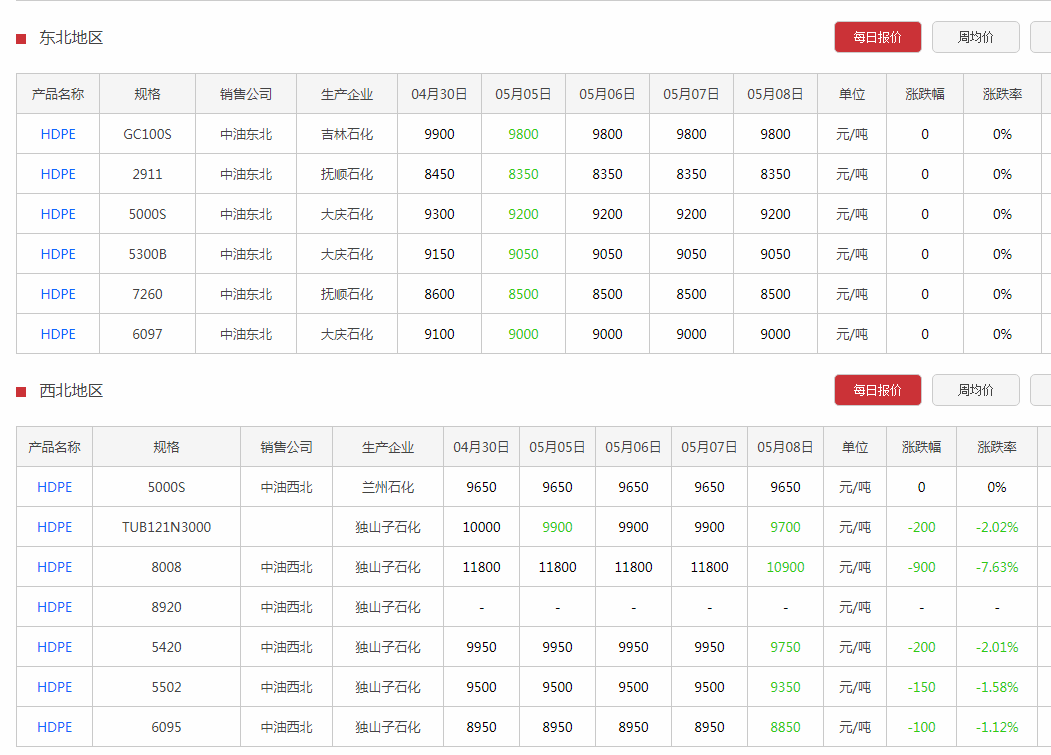Open HDPE link in 6095 row
This screenshot has height=755, width=1051.
[x=54, y=727]
